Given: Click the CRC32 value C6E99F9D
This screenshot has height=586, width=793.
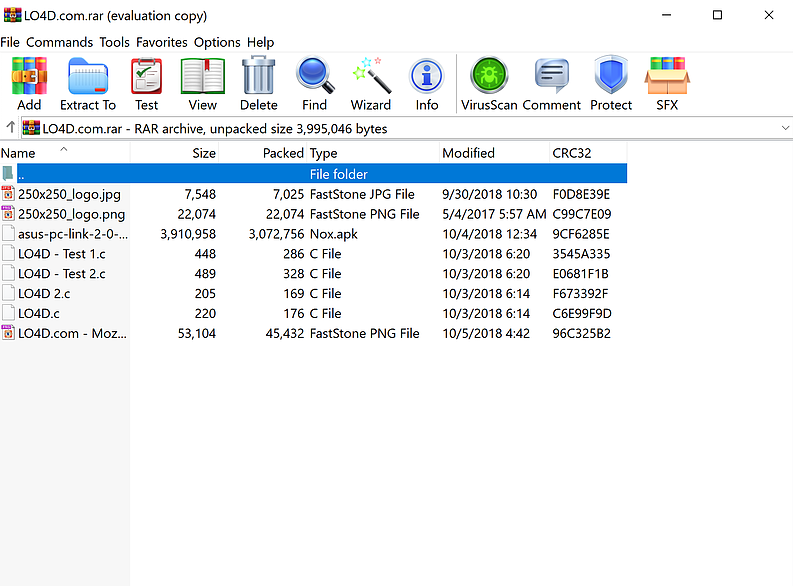Looking at the screenshot, I should (582, 313).
